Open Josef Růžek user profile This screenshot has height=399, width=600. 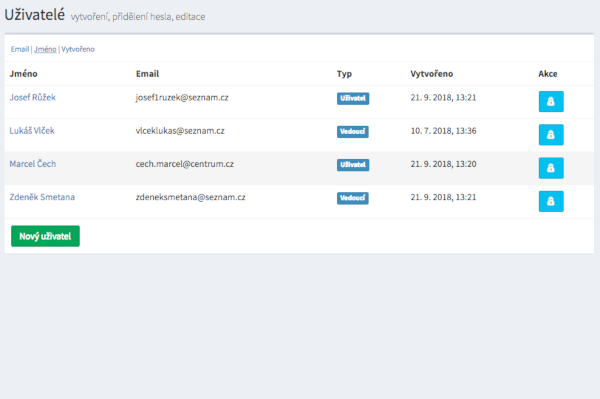click(x=33, y=98)
